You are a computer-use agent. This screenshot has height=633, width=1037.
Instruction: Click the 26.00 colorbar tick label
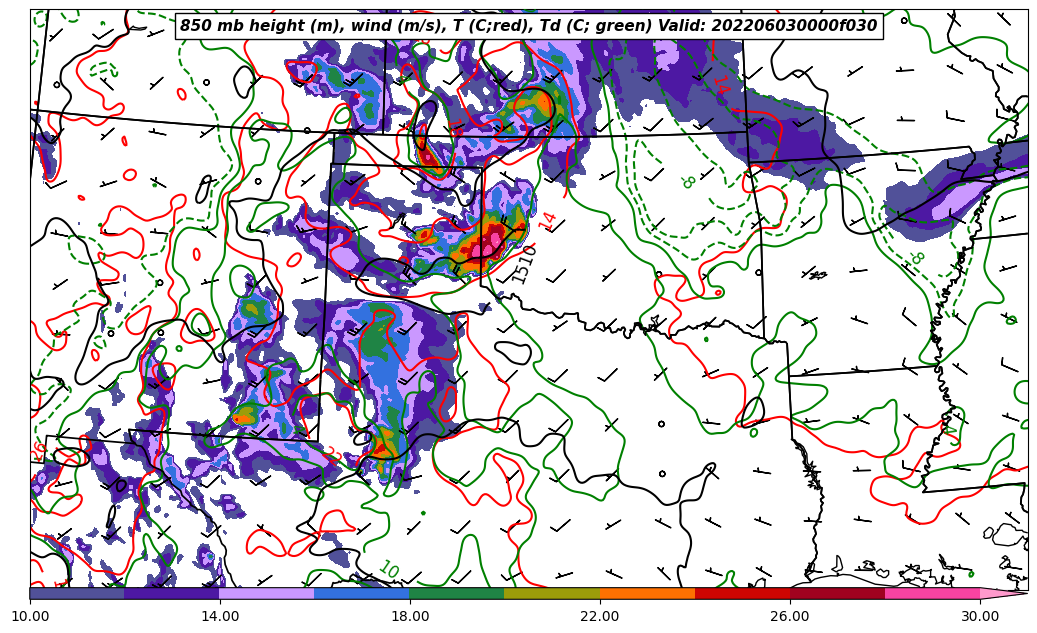click(790, 616)
